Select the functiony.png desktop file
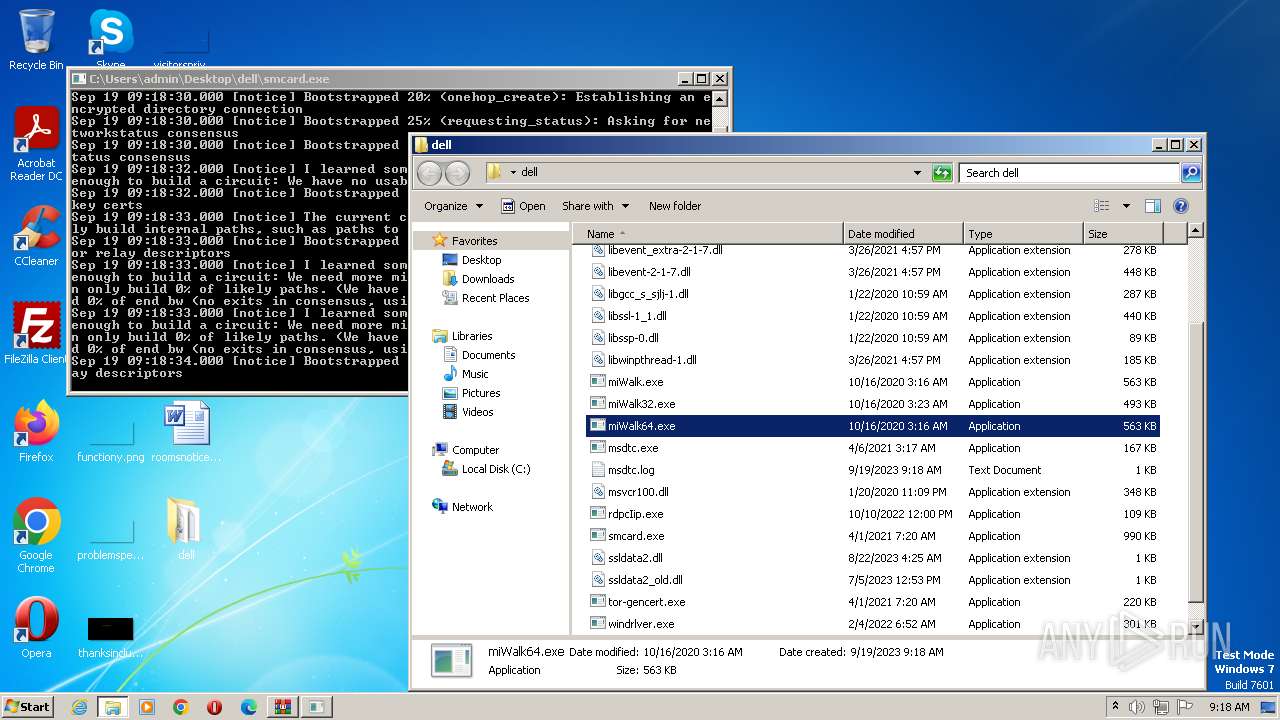1280x720 pixels. 111,442
